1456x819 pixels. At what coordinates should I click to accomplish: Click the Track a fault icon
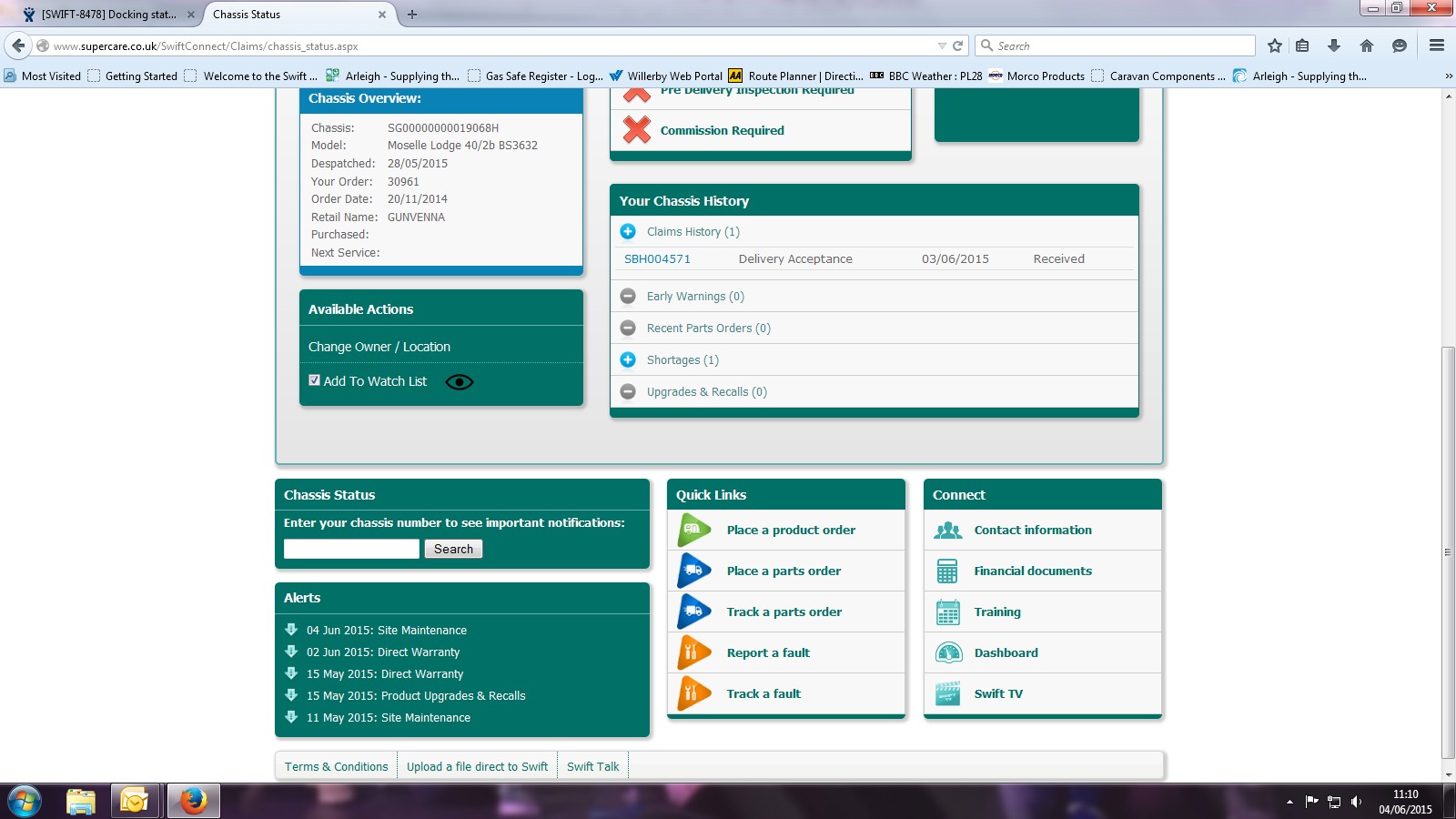tap(694, 694)
